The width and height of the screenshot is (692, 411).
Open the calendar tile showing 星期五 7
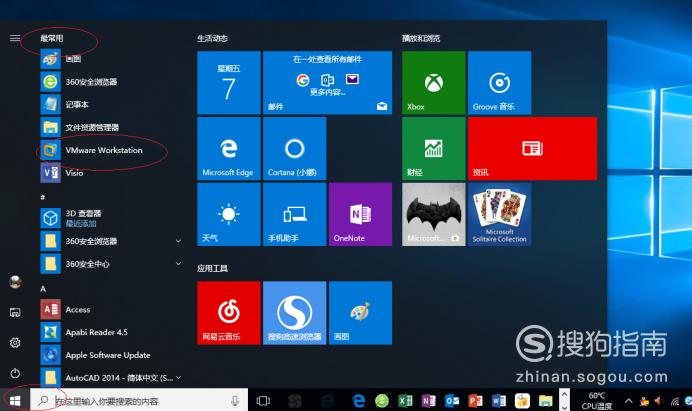tap(229, 83)
